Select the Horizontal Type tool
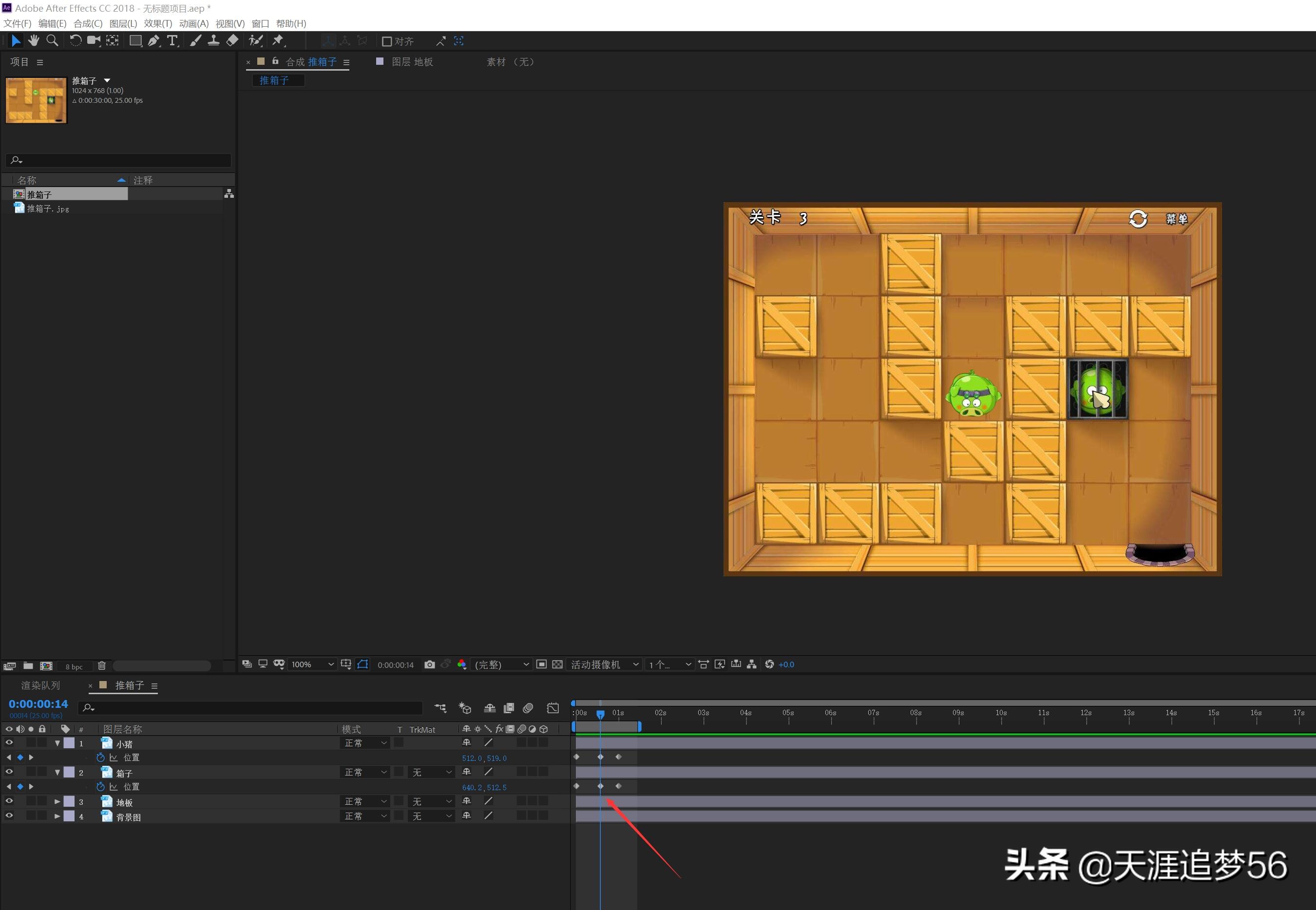Screen dimensions: 1316x910 click(172, 40)
